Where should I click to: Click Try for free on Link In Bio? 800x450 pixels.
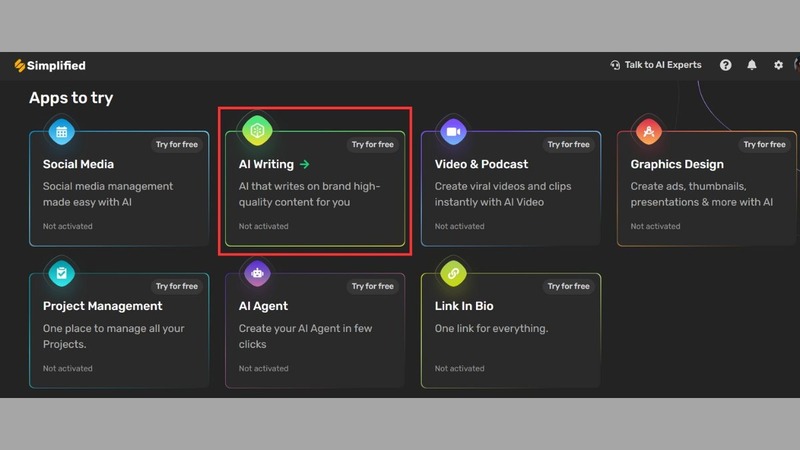(x=568, y=286)
